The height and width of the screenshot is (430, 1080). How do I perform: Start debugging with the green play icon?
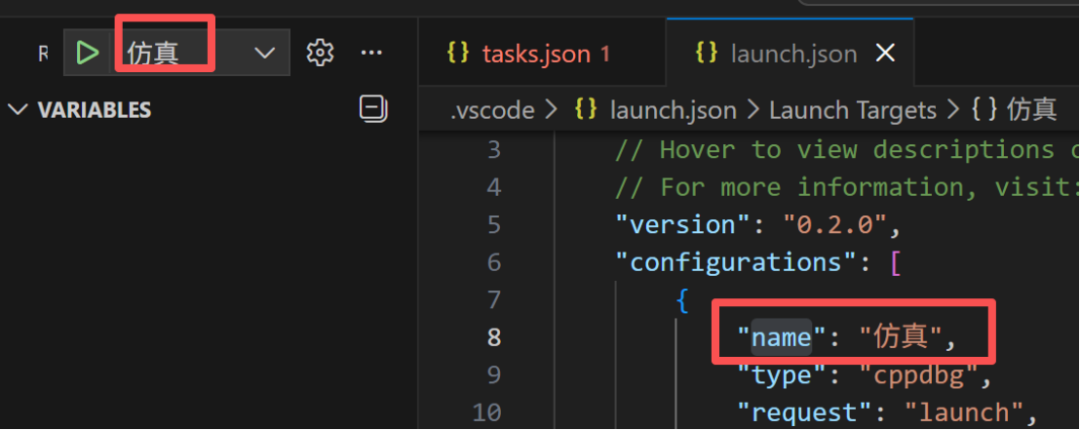87,53
